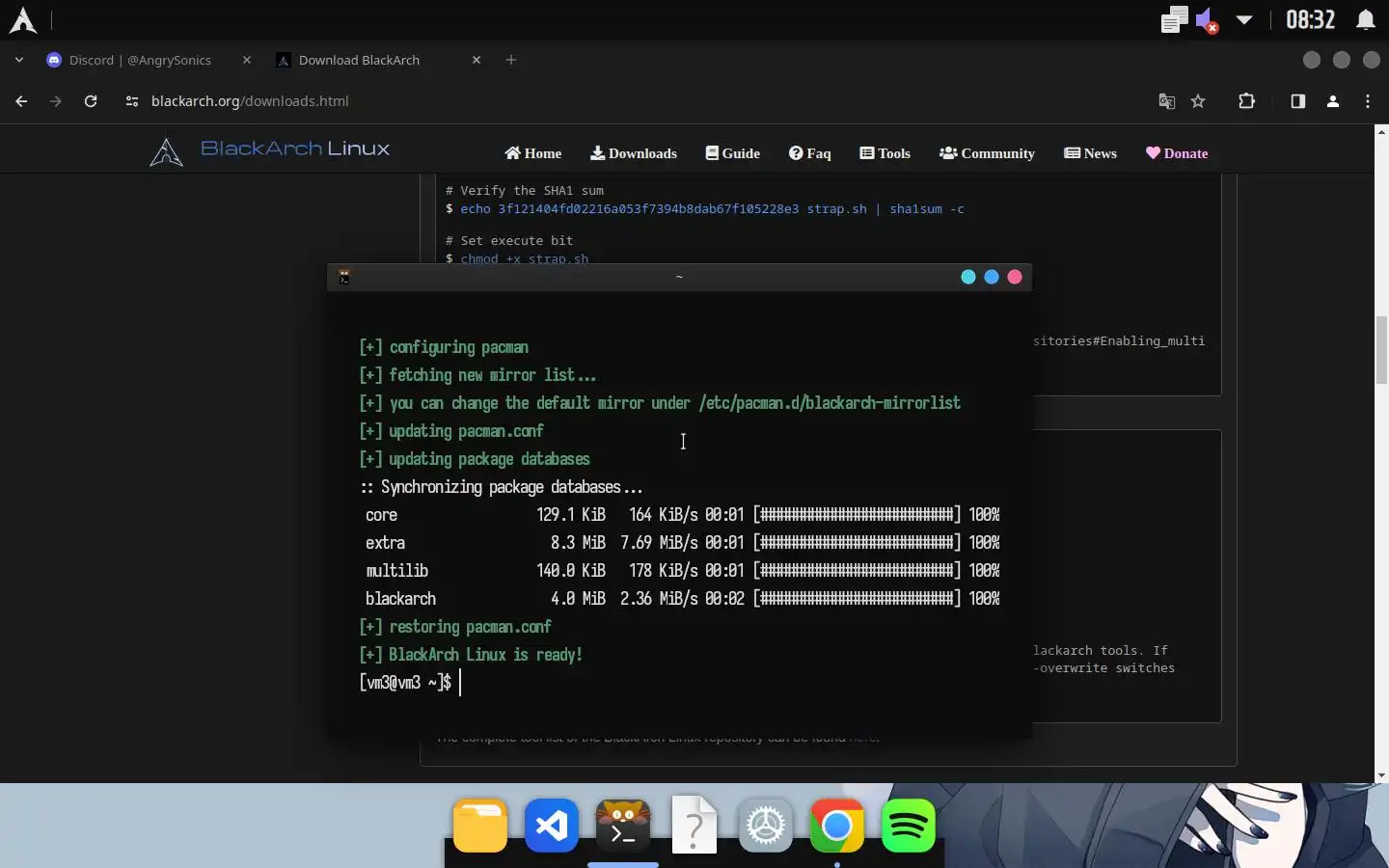1389x868 pixels.
Task: Click the translate page icon
Action: tap(1167, 101)
